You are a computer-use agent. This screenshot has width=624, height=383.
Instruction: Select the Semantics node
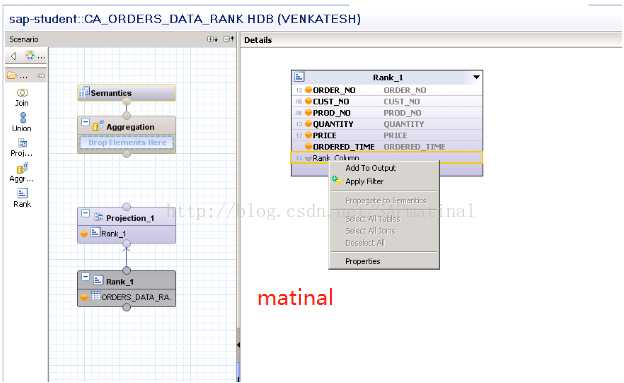point(127,93)
